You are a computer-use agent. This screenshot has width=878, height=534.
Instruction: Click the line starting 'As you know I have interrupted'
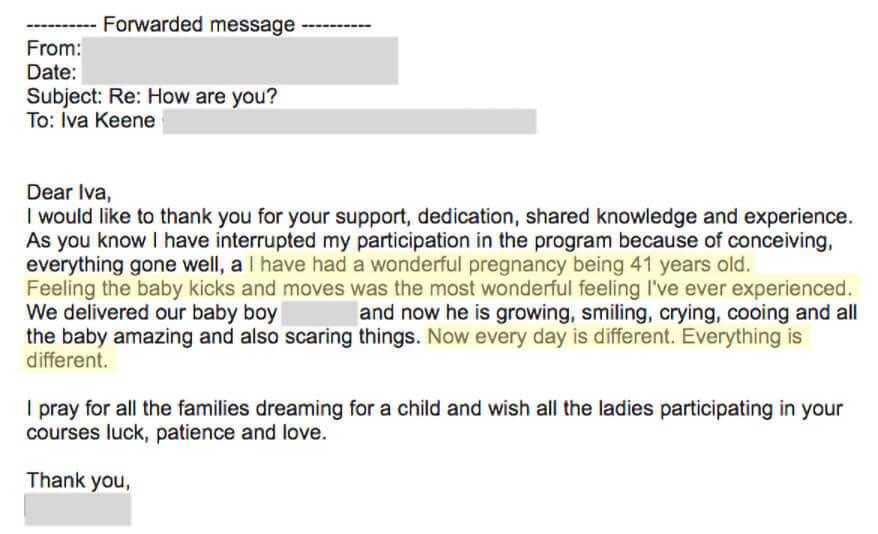pos(429,241)
